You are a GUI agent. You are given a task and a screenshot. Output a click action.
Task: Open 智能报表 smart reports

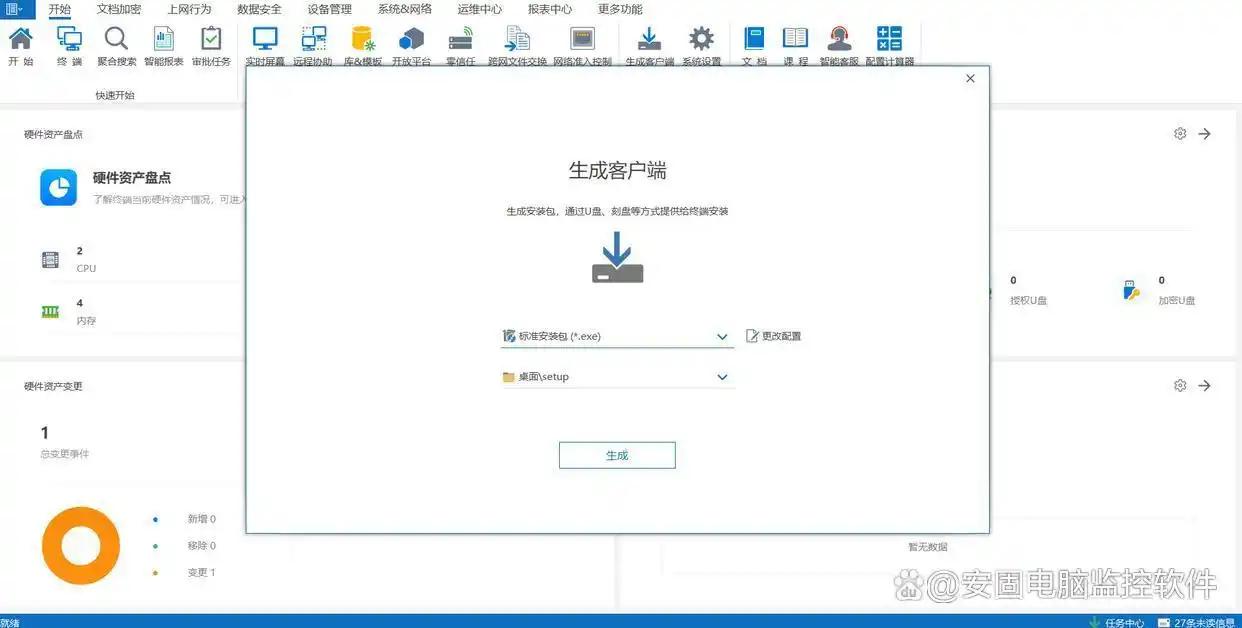[x=164, y=46]
